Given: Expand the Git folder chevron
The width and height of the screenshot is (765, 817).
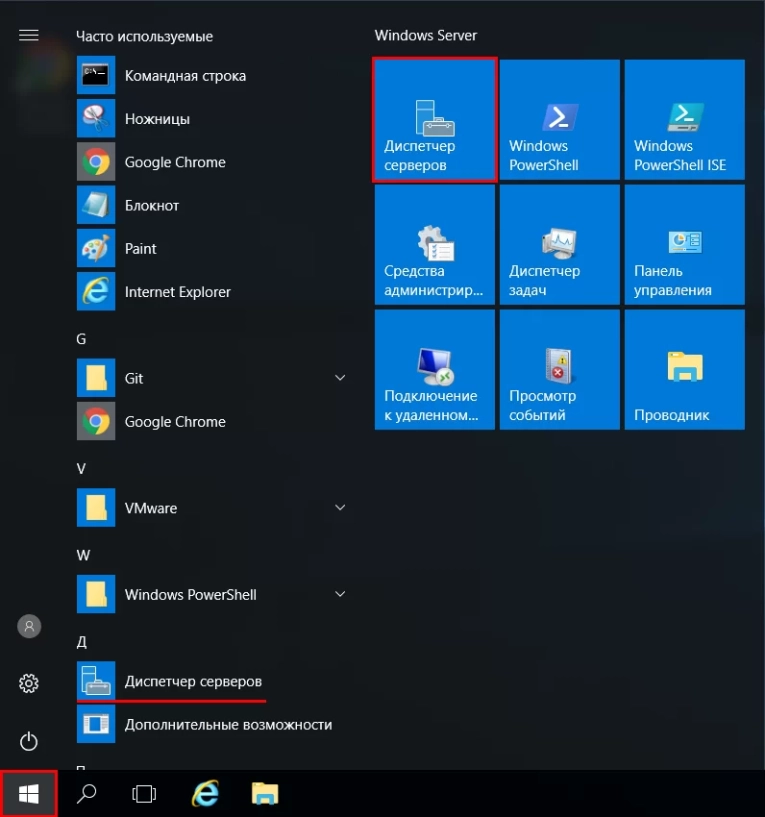Looking at the screenshot, I should pos(340,378).
